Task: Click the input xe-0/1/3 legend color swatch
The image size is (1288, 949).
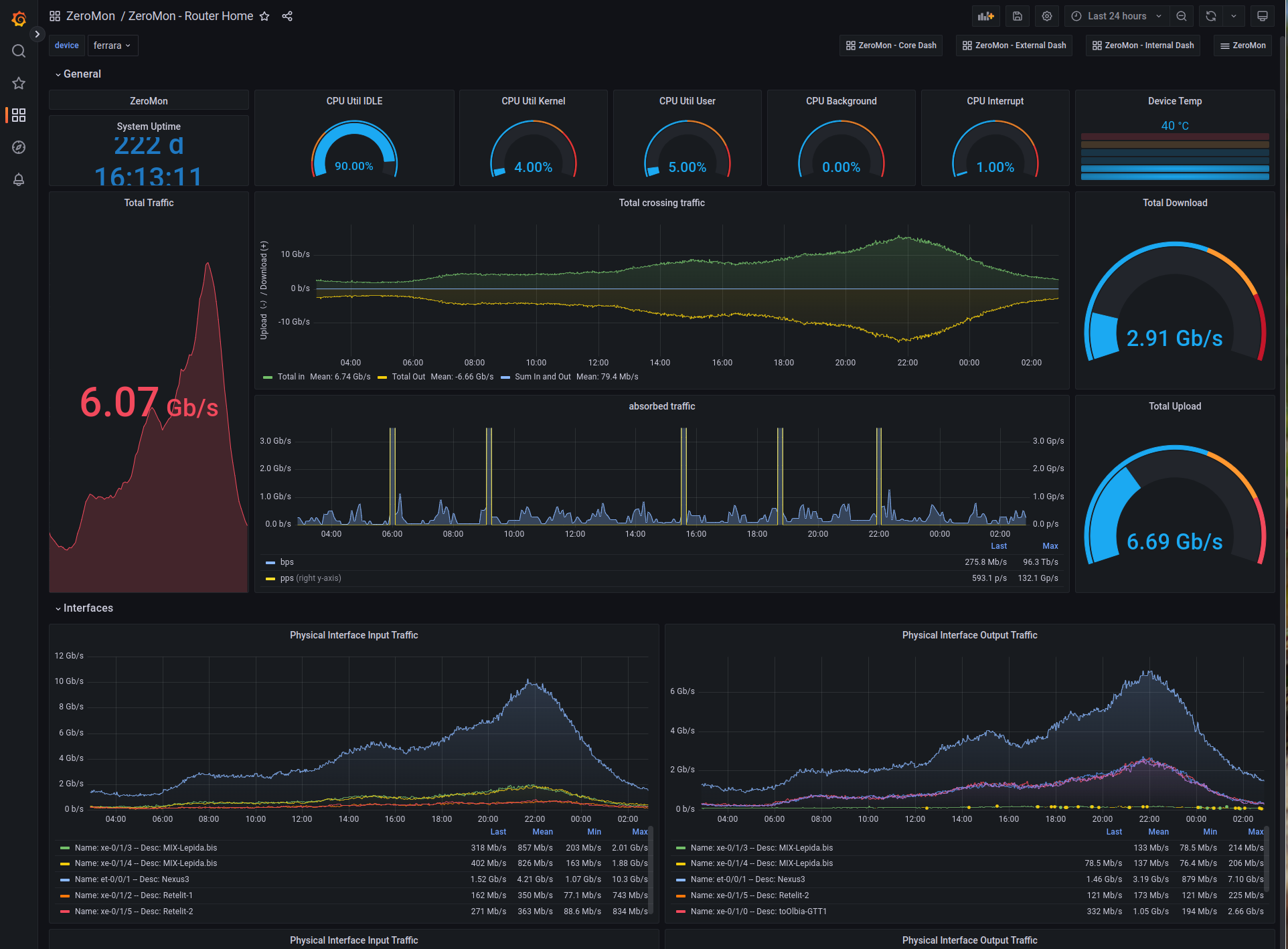Action: tap(65, 848)
